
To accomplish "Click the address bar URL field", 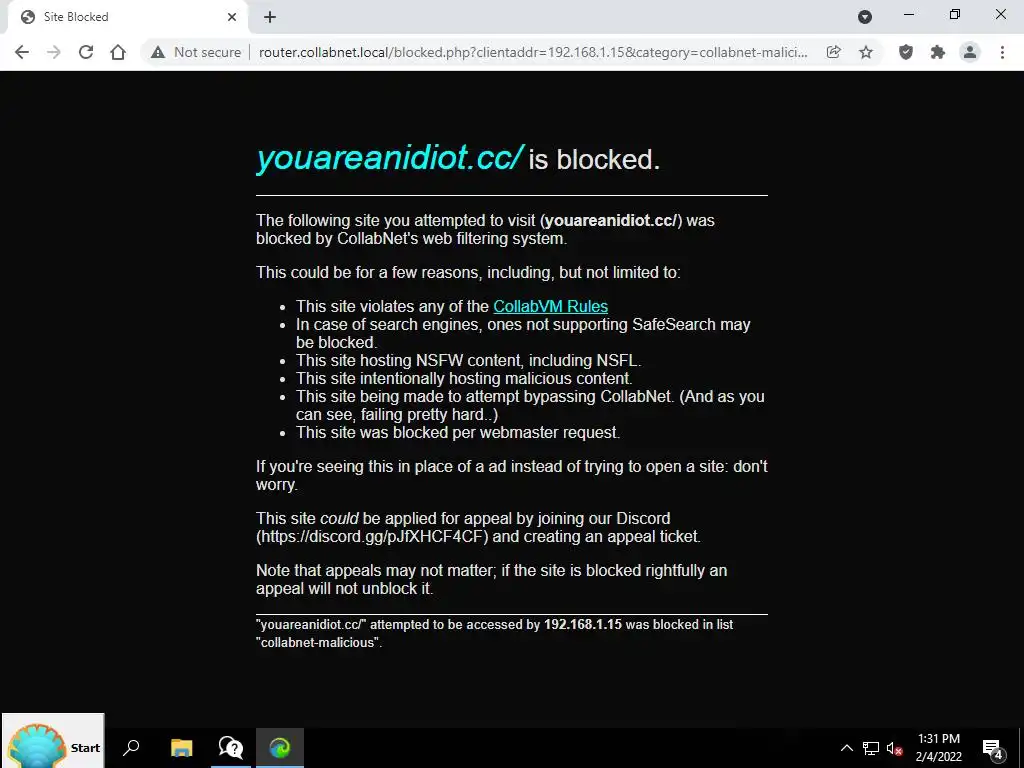I will [533, 52].
